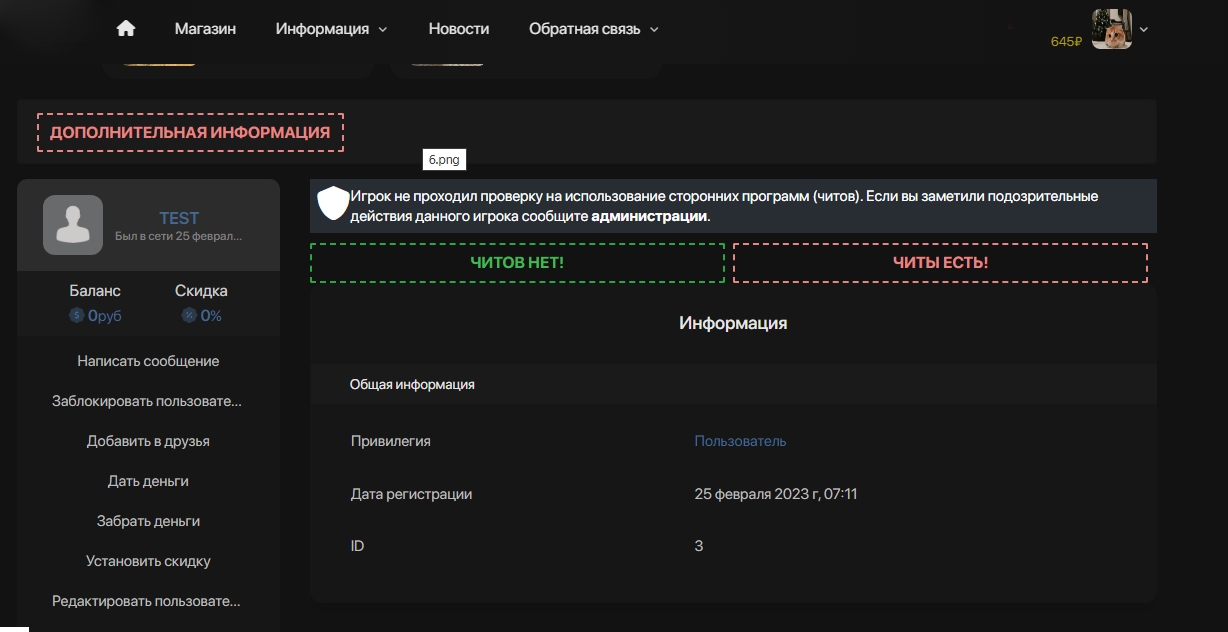Select Добавить в друзья option
This screenshot has width=1228, height=632.
click(x=148, y=441)
